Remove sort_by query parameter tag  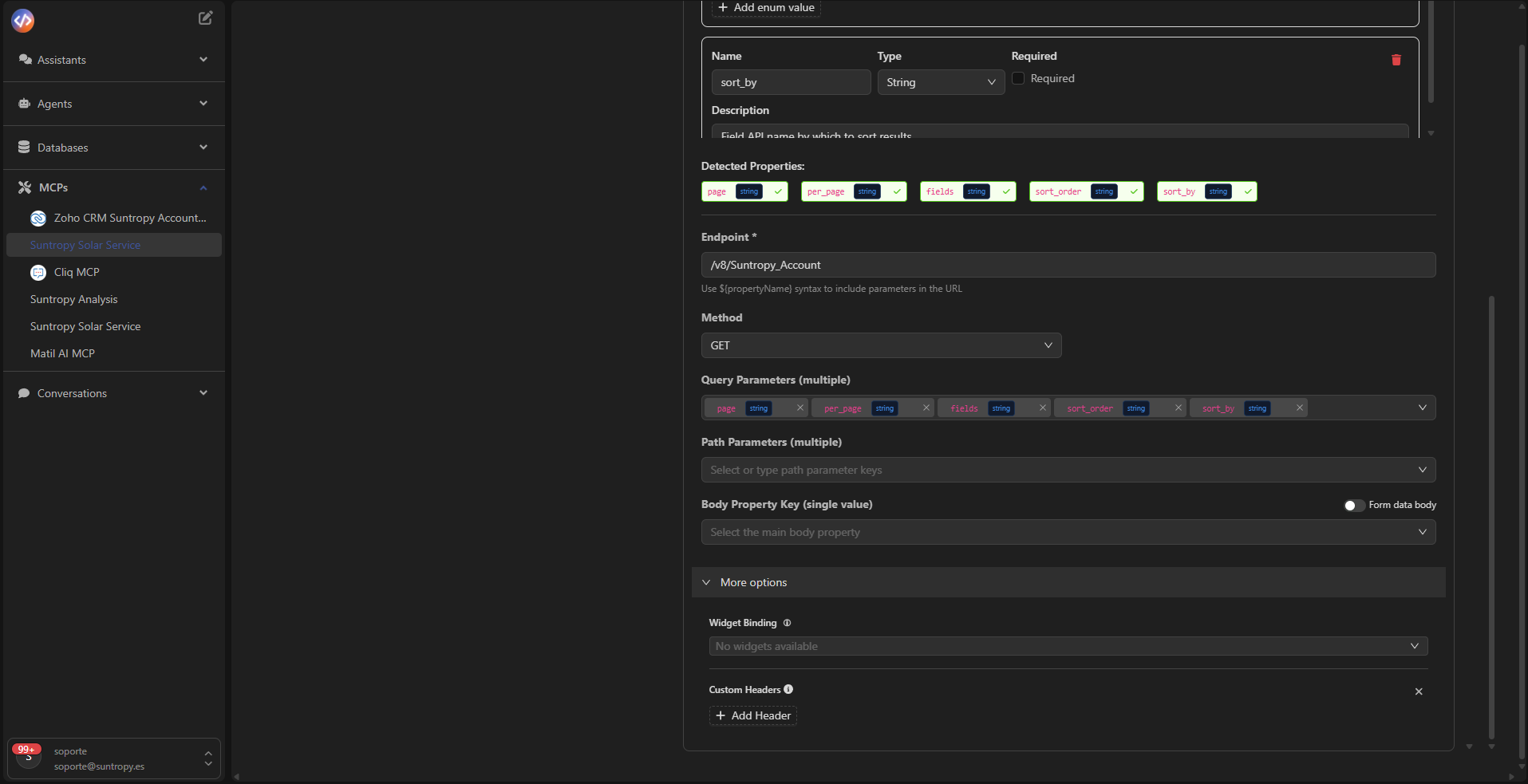pos(1300,408)
